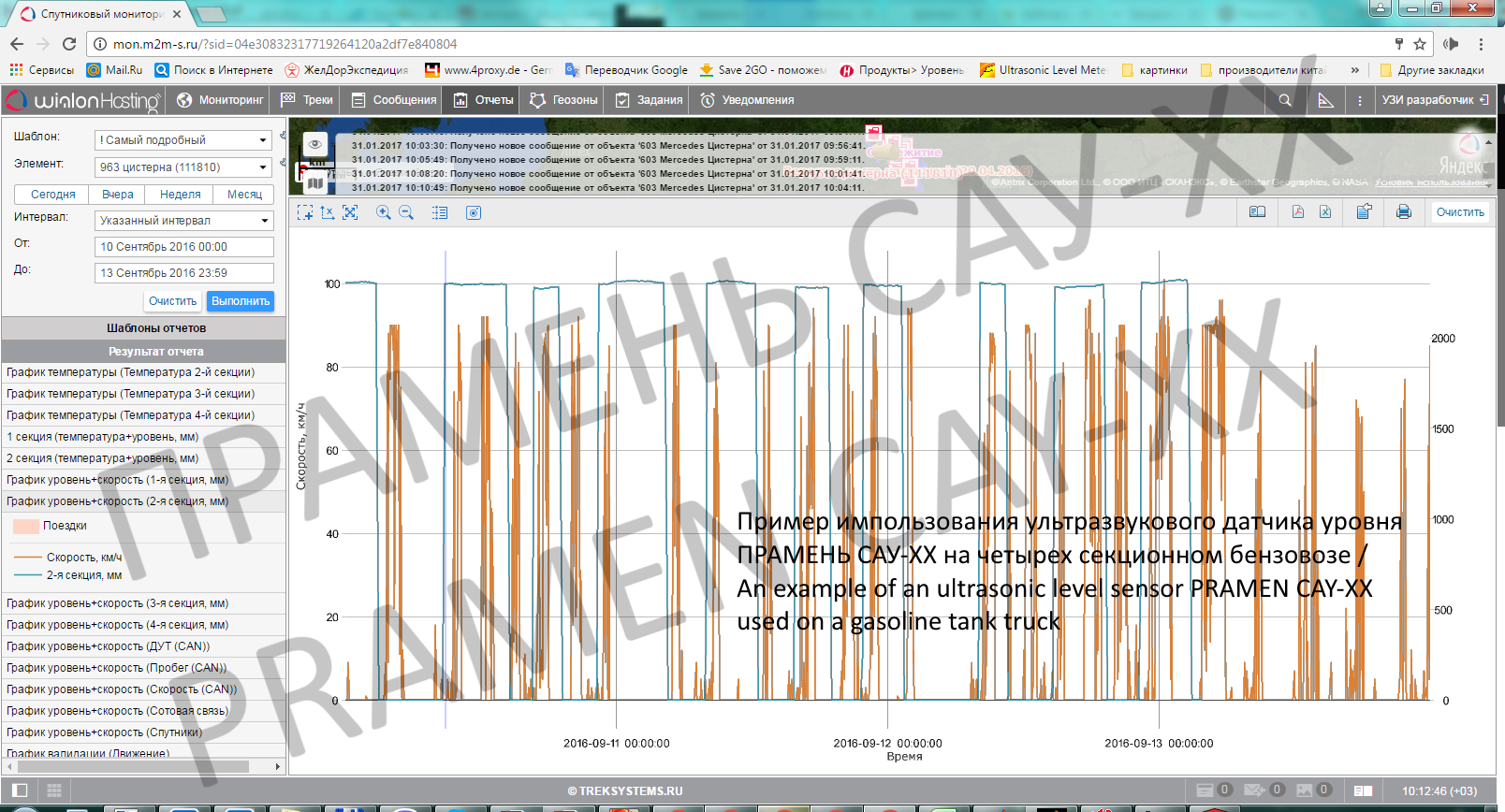Bookmark this page with the star icon
Screen dimensions: 1505x812
click(1420, 44)
